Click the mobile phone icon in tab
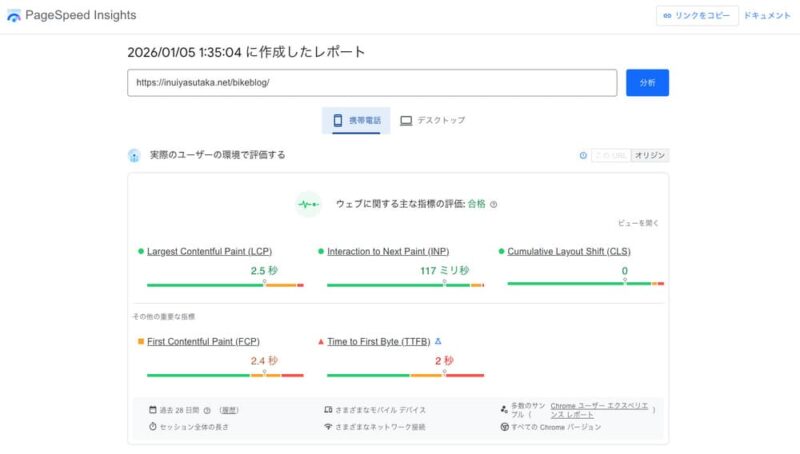 pos(337,120)
